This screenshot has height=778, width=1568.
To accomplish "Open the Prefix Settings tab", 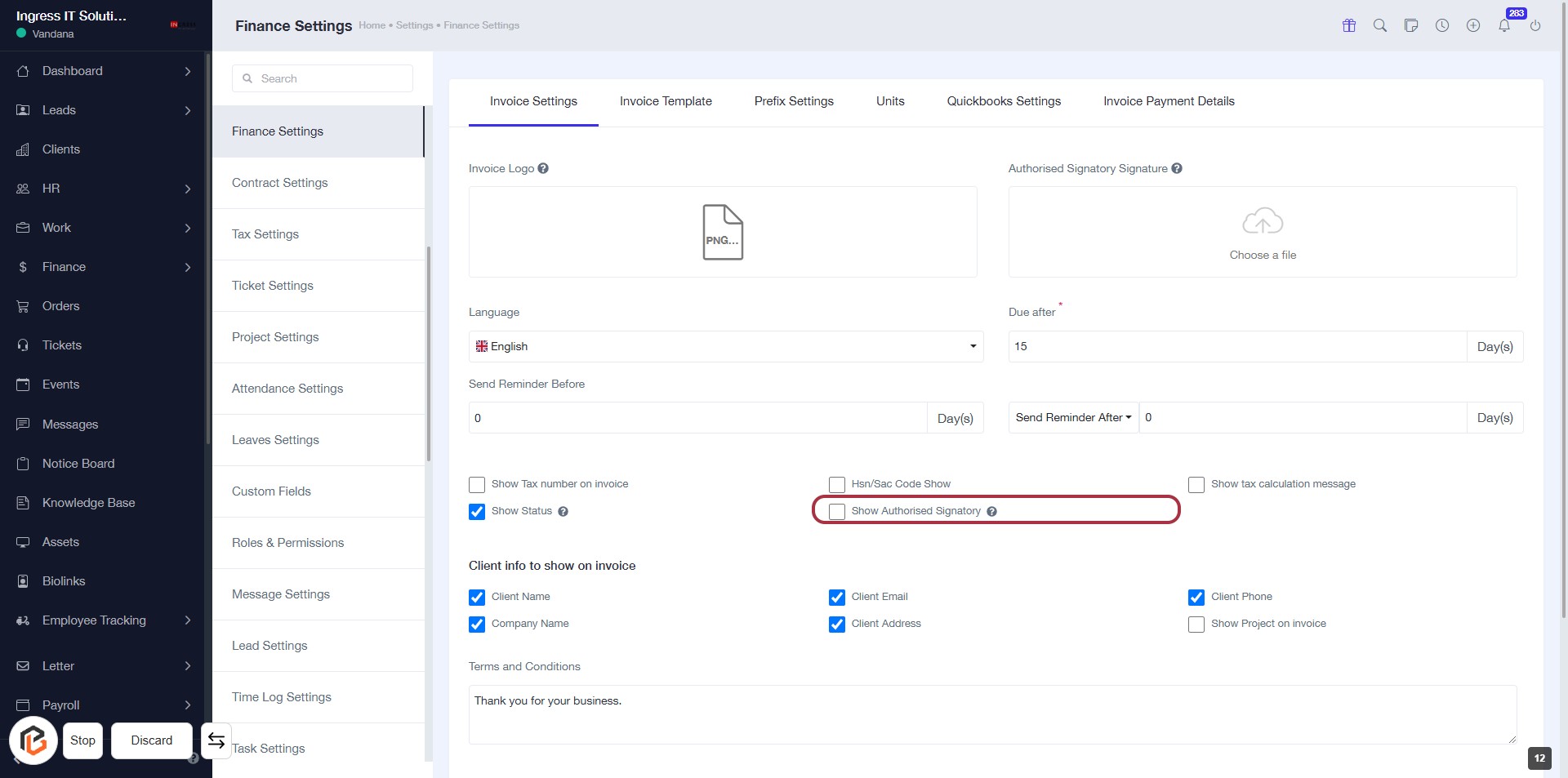I will tap(794, 101).
